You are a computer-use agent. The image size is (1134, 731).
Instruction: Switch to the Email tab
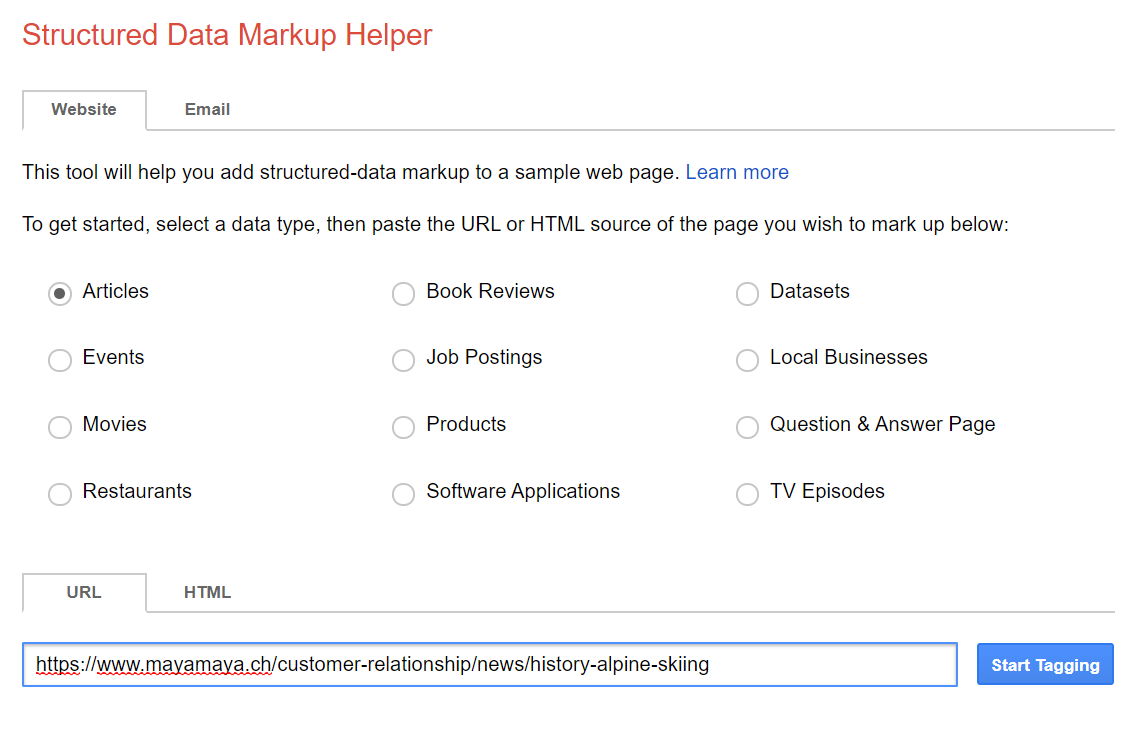tap(208, 110)
